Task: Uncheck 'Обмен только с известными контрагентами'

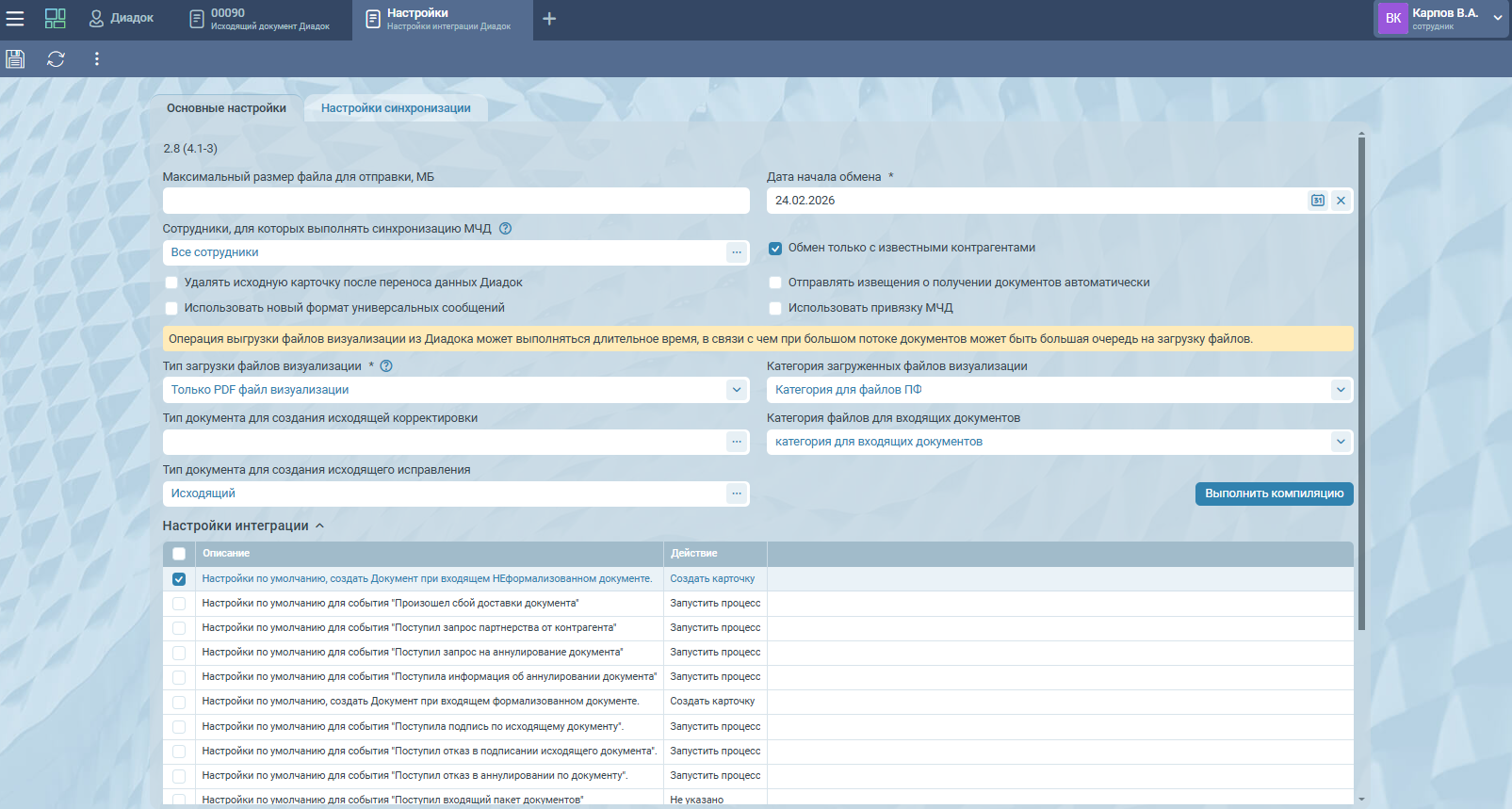Action: pyautogui.click(x=775, y=249)
